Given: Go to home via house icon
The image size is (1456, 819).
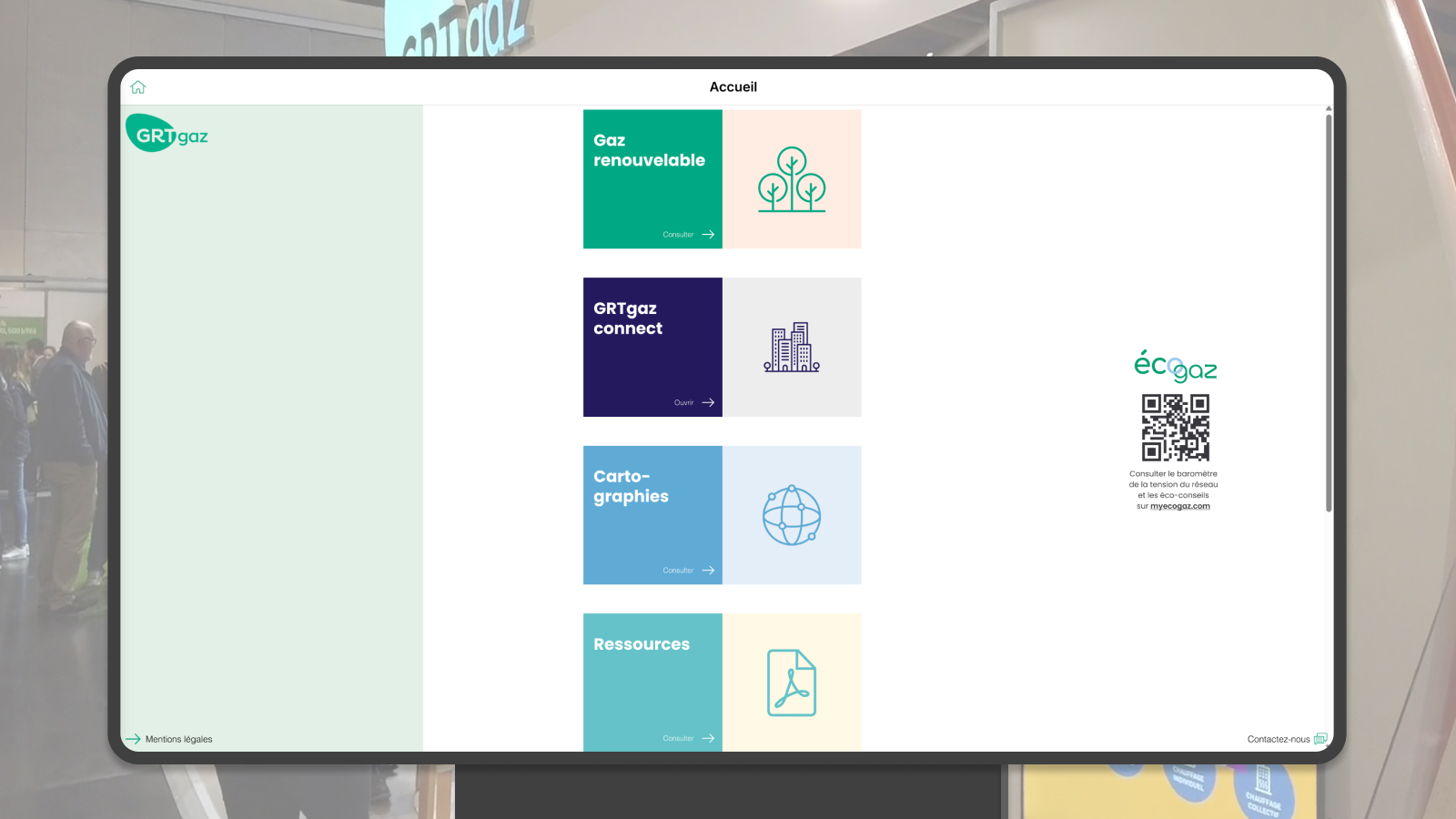Looking at the screenshot, I should [138, 87].
